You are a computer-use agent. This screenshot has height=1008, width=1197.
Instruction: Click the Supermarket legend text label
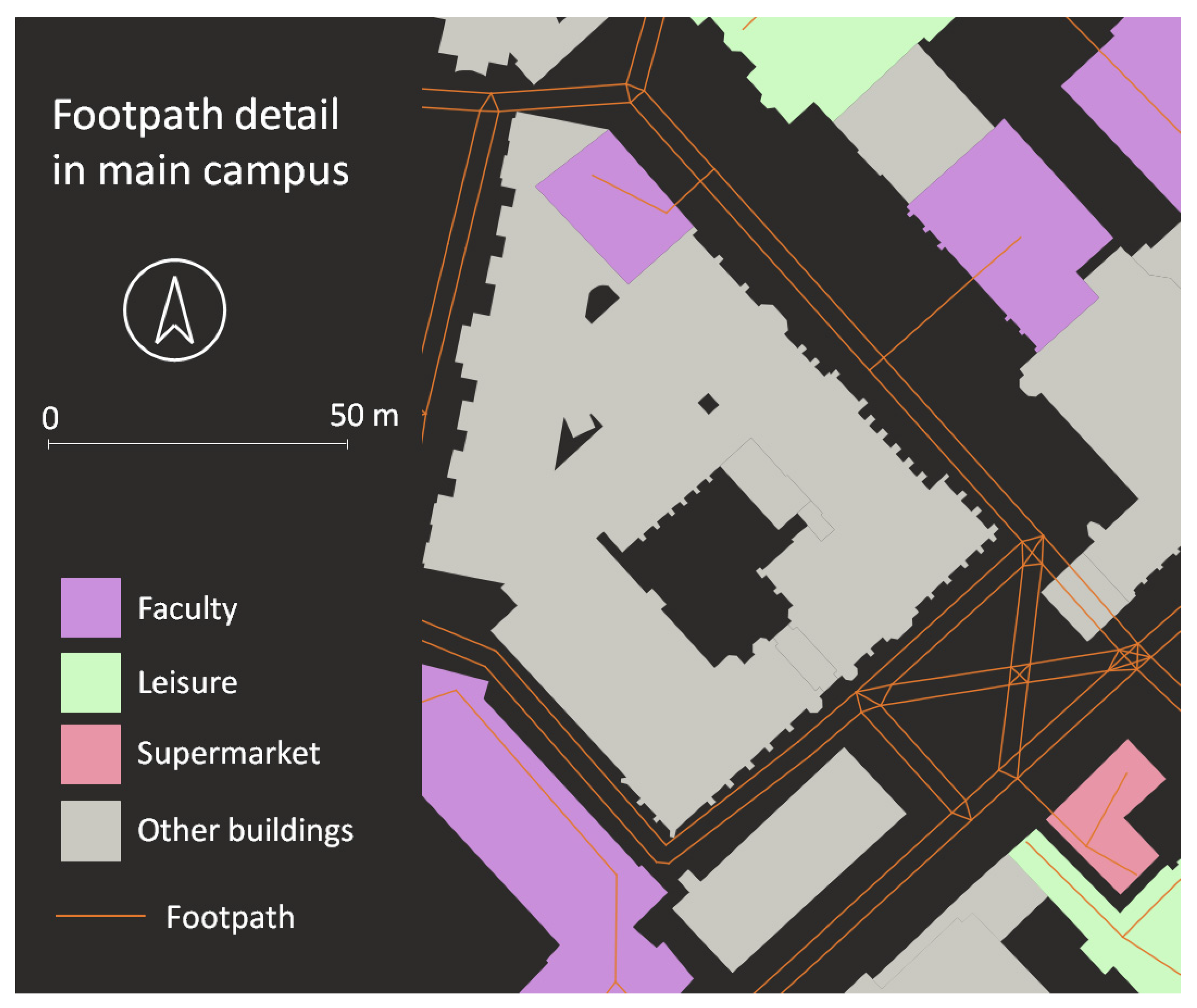click(228, 754)
